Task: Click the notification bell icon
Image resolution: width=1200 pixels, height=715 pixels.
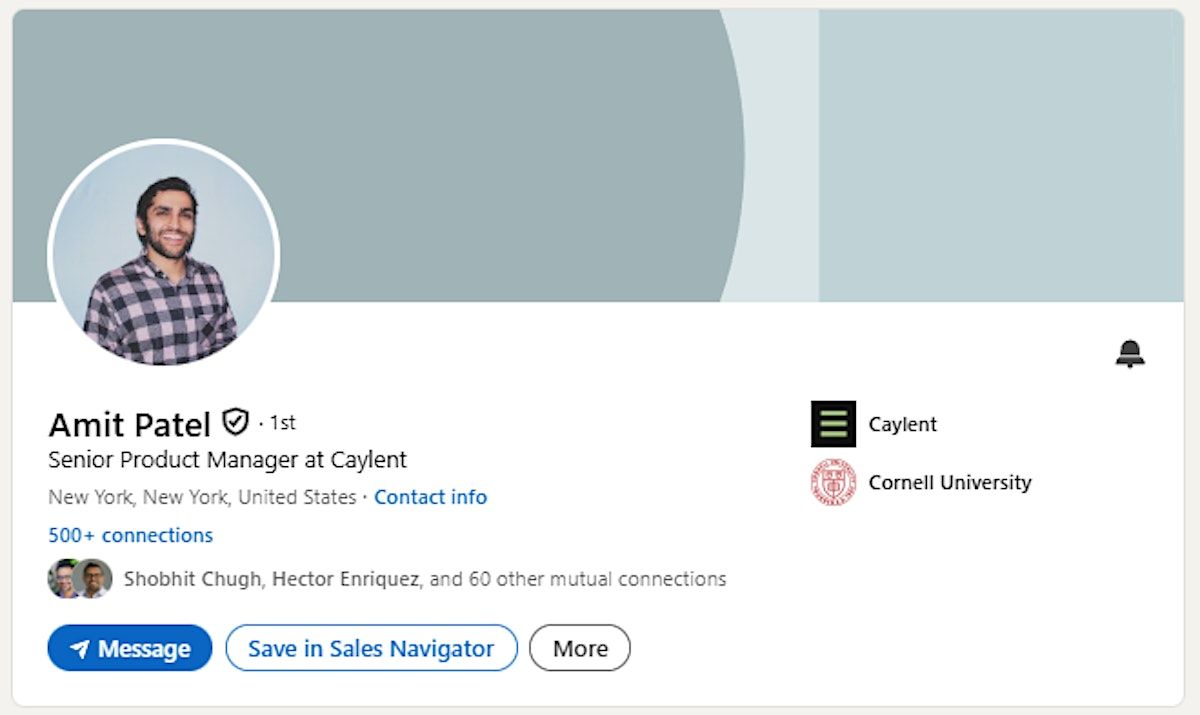Action: 1130,353
